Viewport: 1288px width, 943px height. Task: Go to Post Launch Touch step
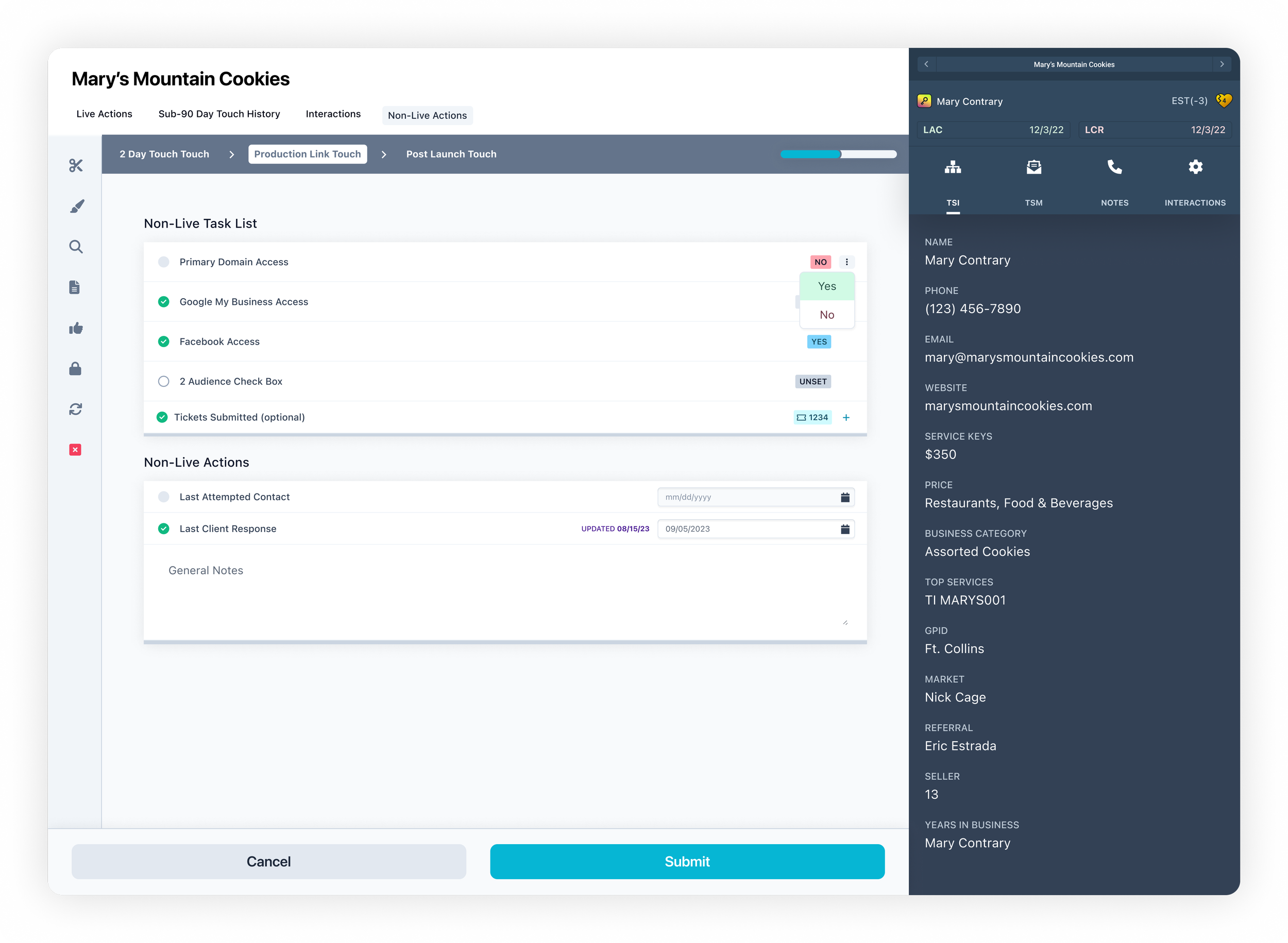(x=451, y=154)
